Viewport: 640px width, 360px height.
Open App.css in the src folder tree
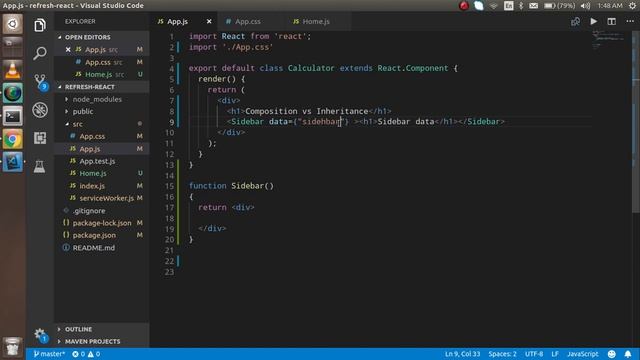[92, 136]
